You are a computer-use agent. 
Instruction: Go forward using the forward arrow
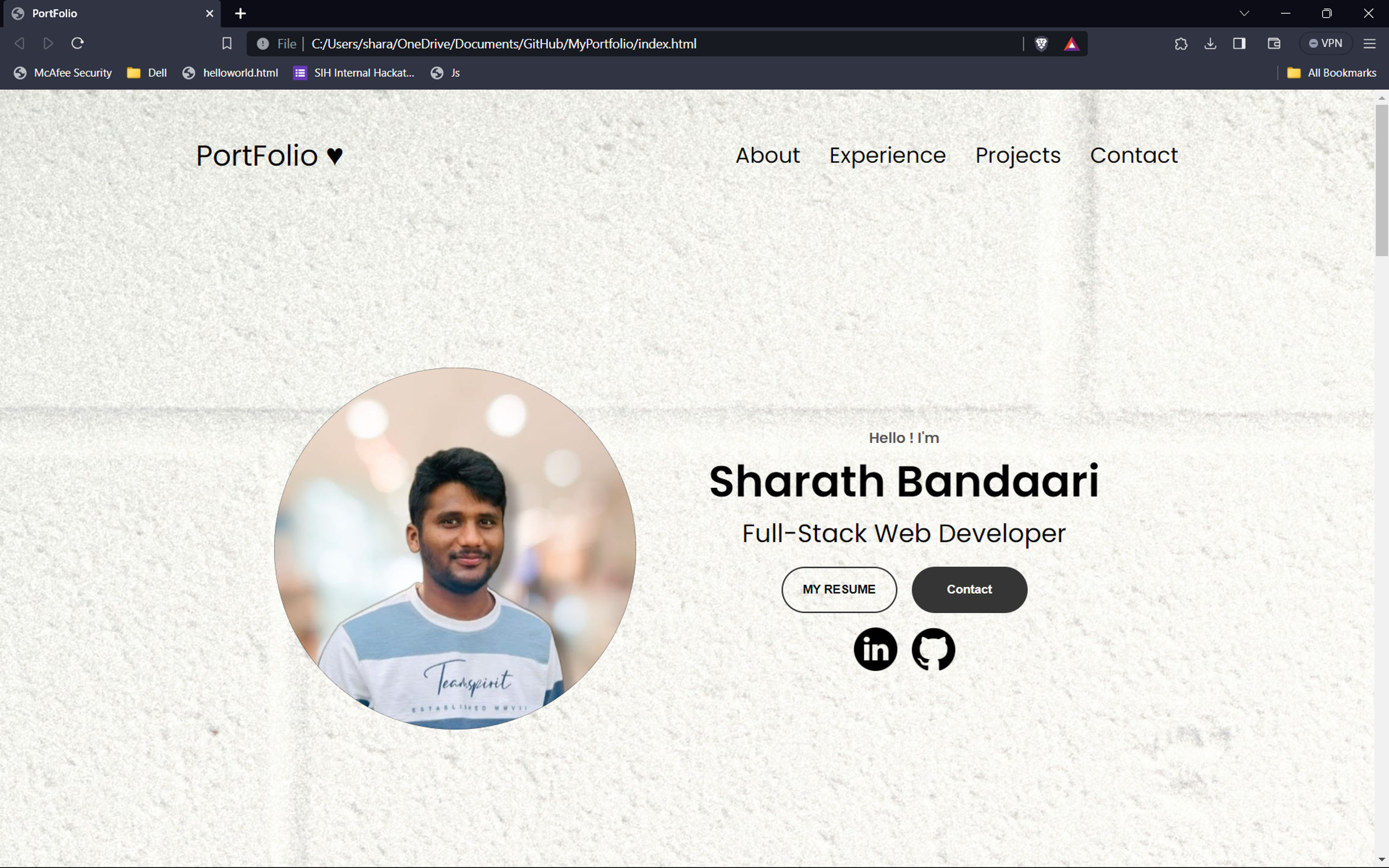tap(48, 44)
